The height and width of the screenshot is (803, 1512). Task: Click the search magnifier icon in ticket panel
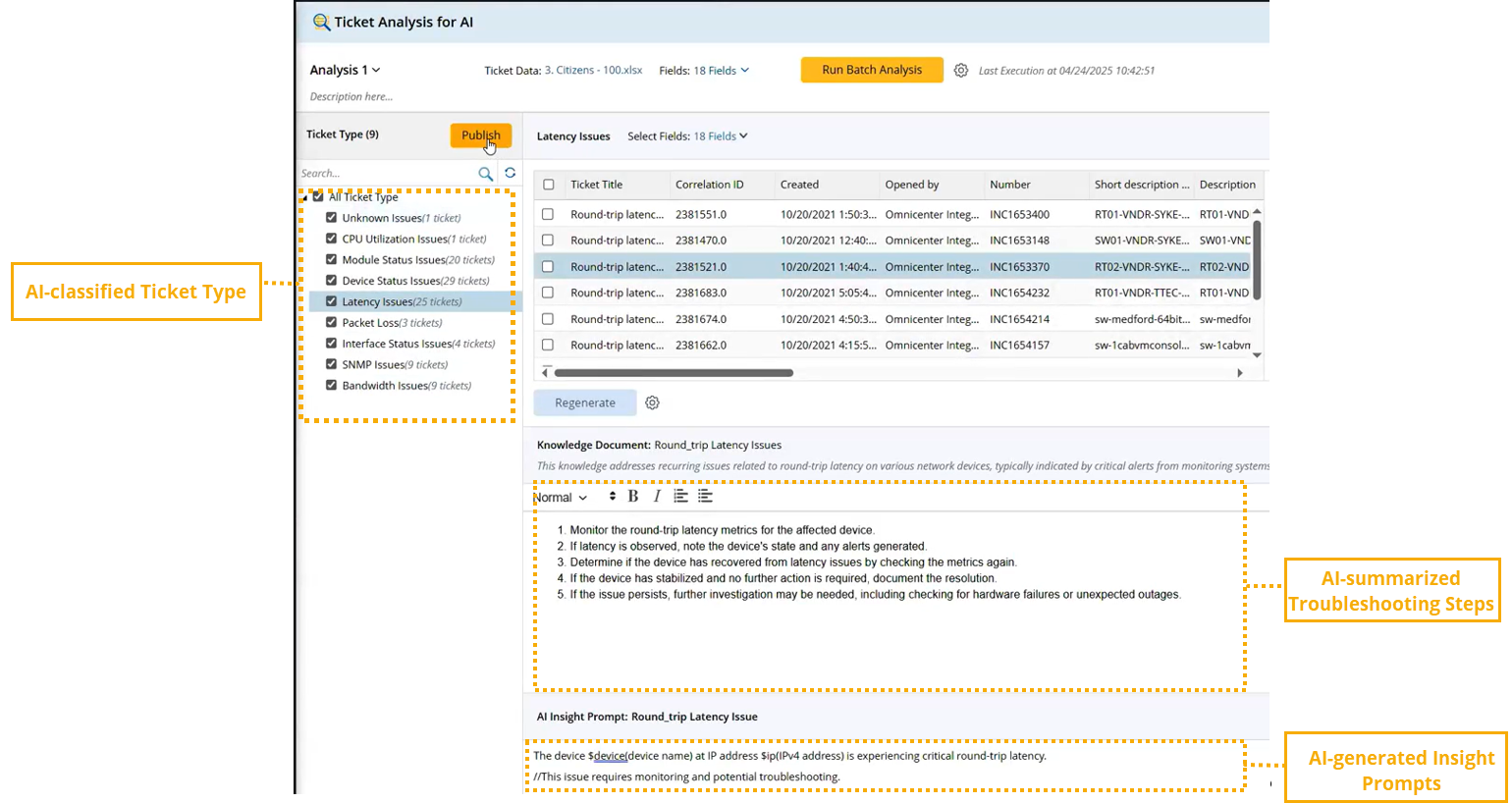485,174
